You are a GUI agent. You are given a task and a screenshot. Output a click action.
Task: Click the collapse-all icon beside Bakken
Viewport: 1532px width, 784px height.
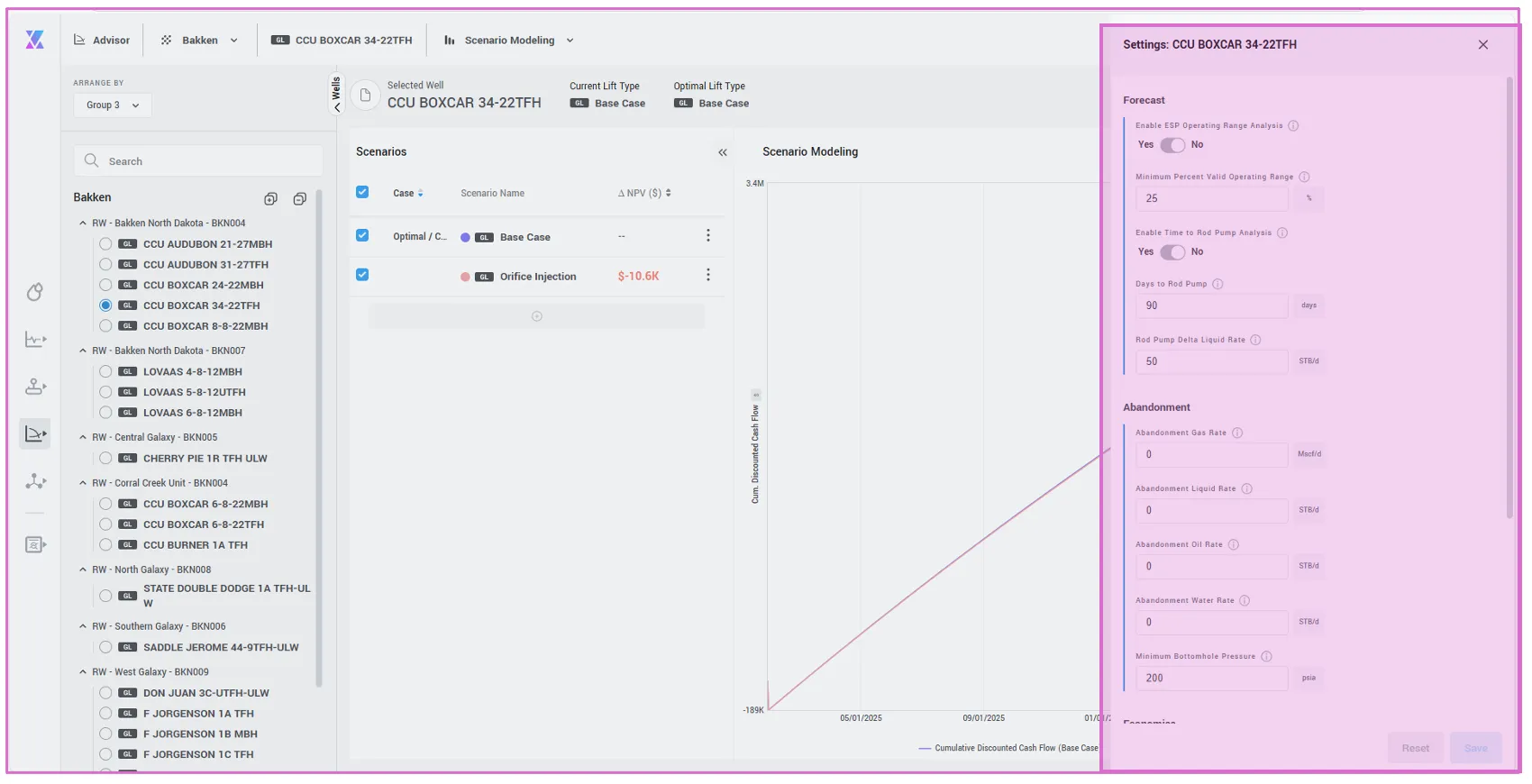tap(300, 198)
